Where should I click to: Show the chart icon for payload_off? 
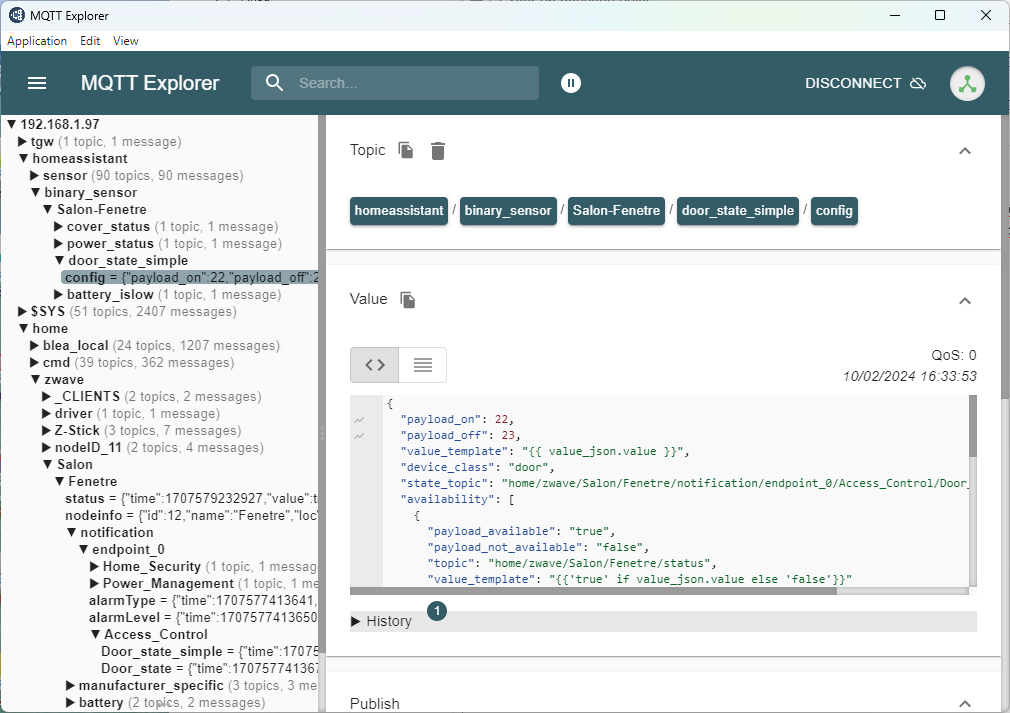359,436
